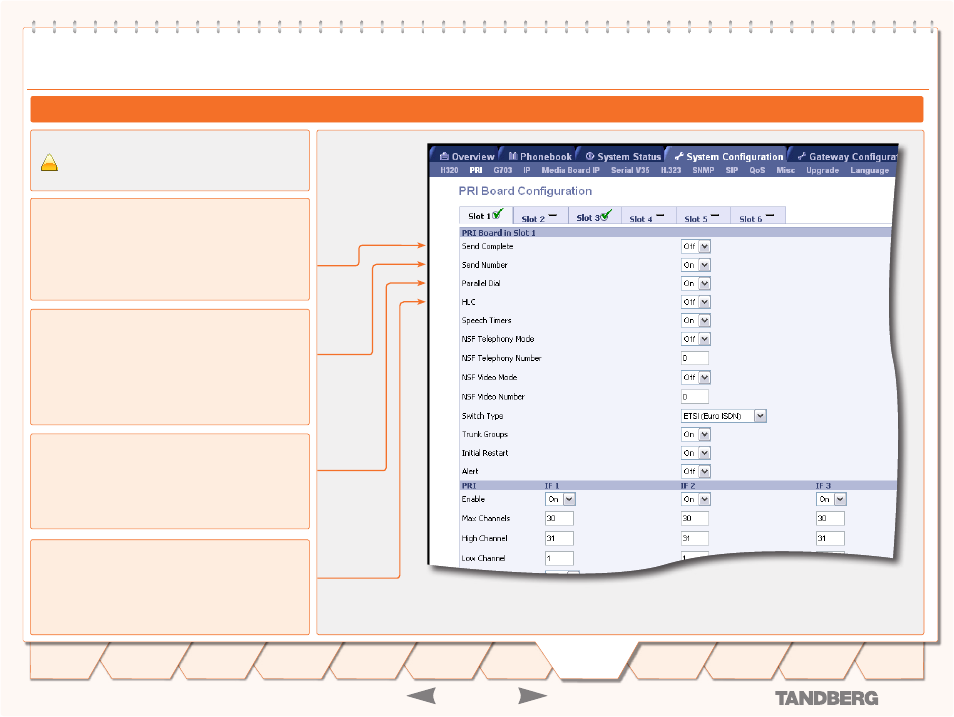Click the IF 1 High Channel field

[x=559, y=539]
